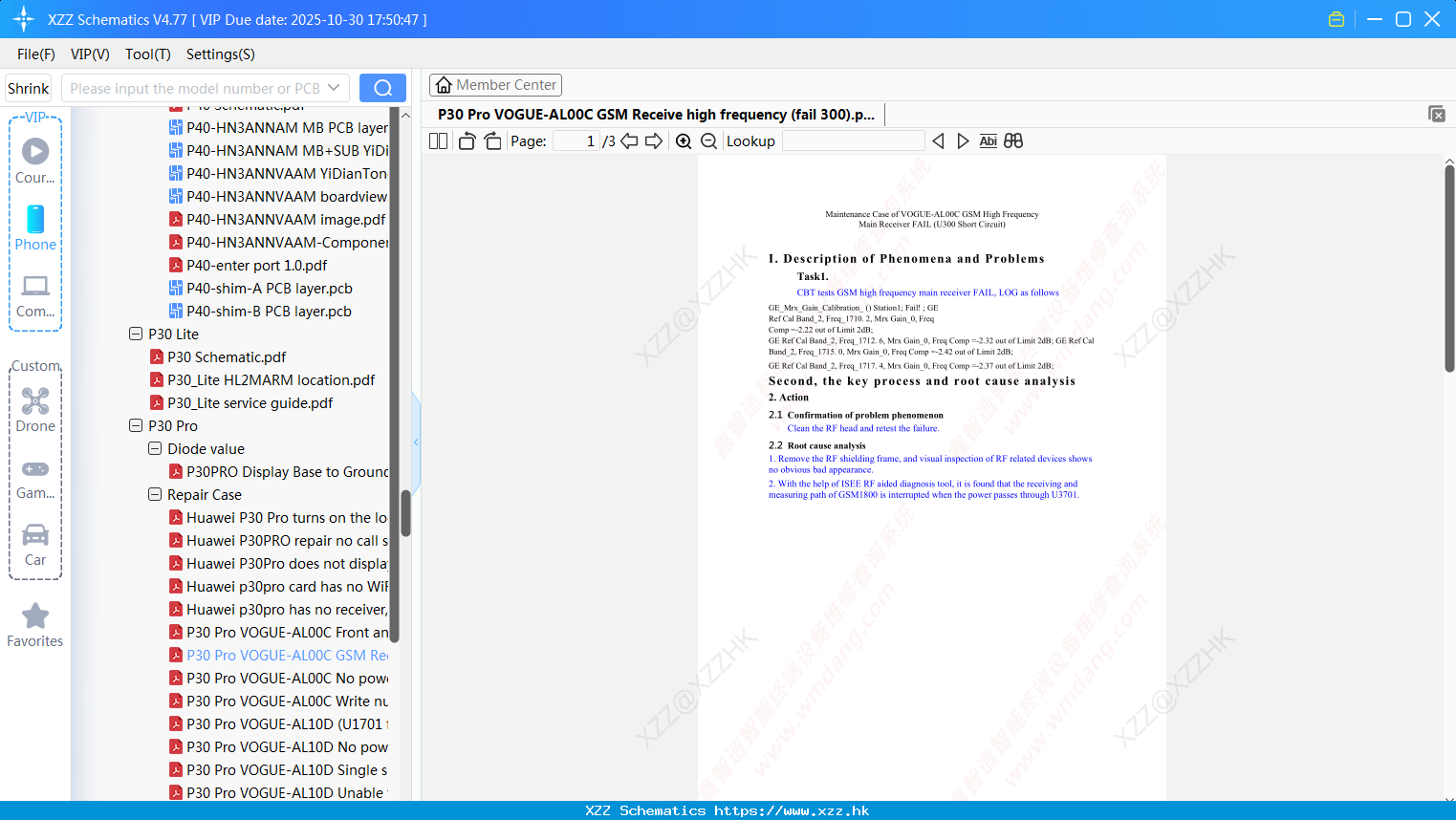This screenshot has height=820, width=1456.
Task: Go to next page arrow
Action: click(654, 140)
